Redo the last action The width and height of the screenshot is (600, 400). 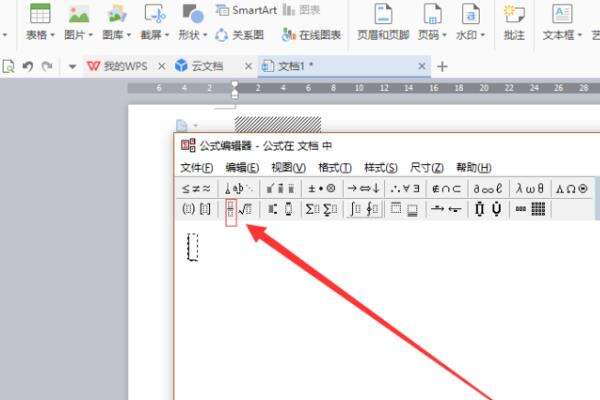point(47,66)
